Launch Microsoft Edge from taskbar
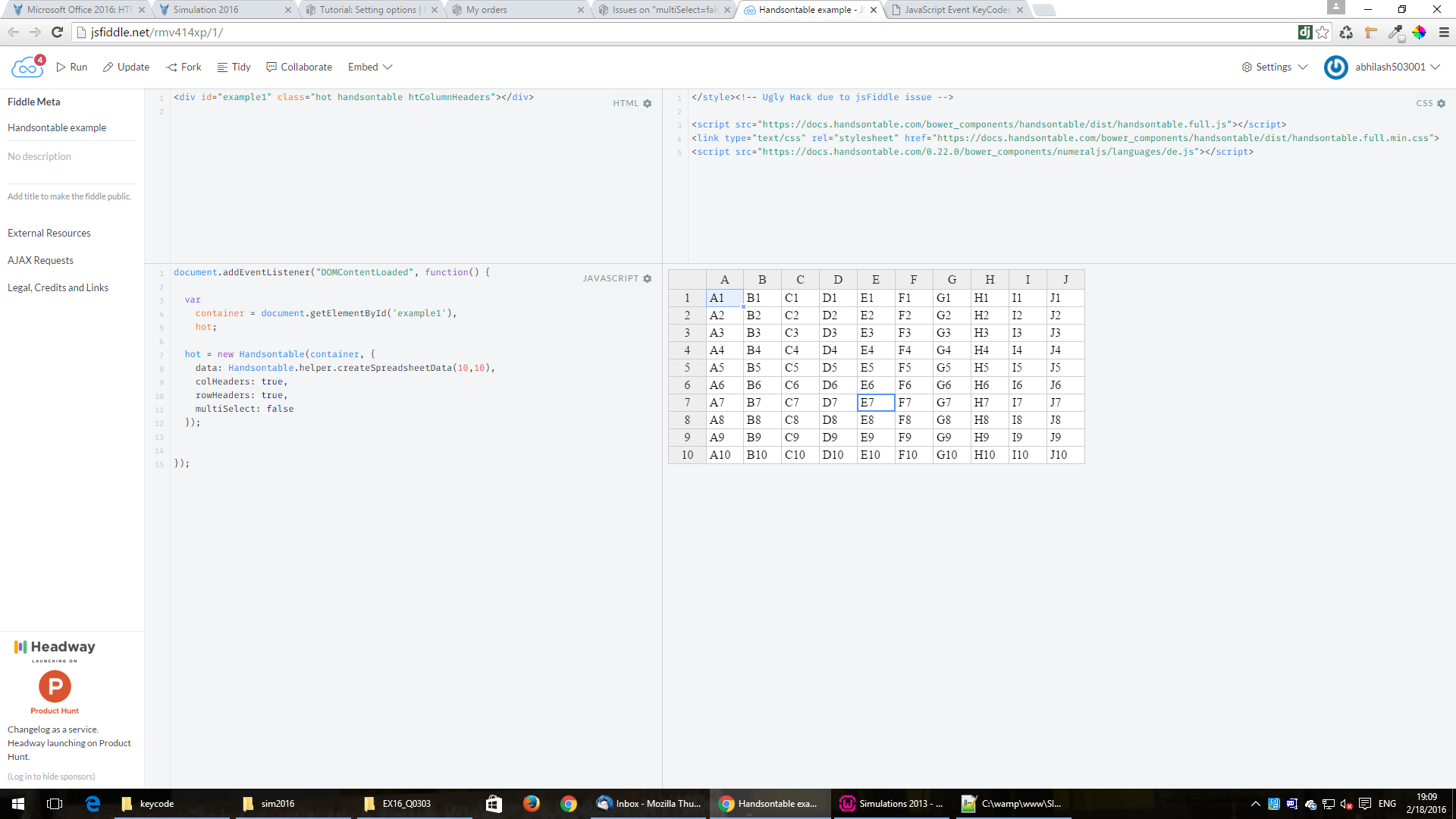Image resolution: width=1456 pixels, height=819 pixels. pyautogui.click(x=93, y=804)
